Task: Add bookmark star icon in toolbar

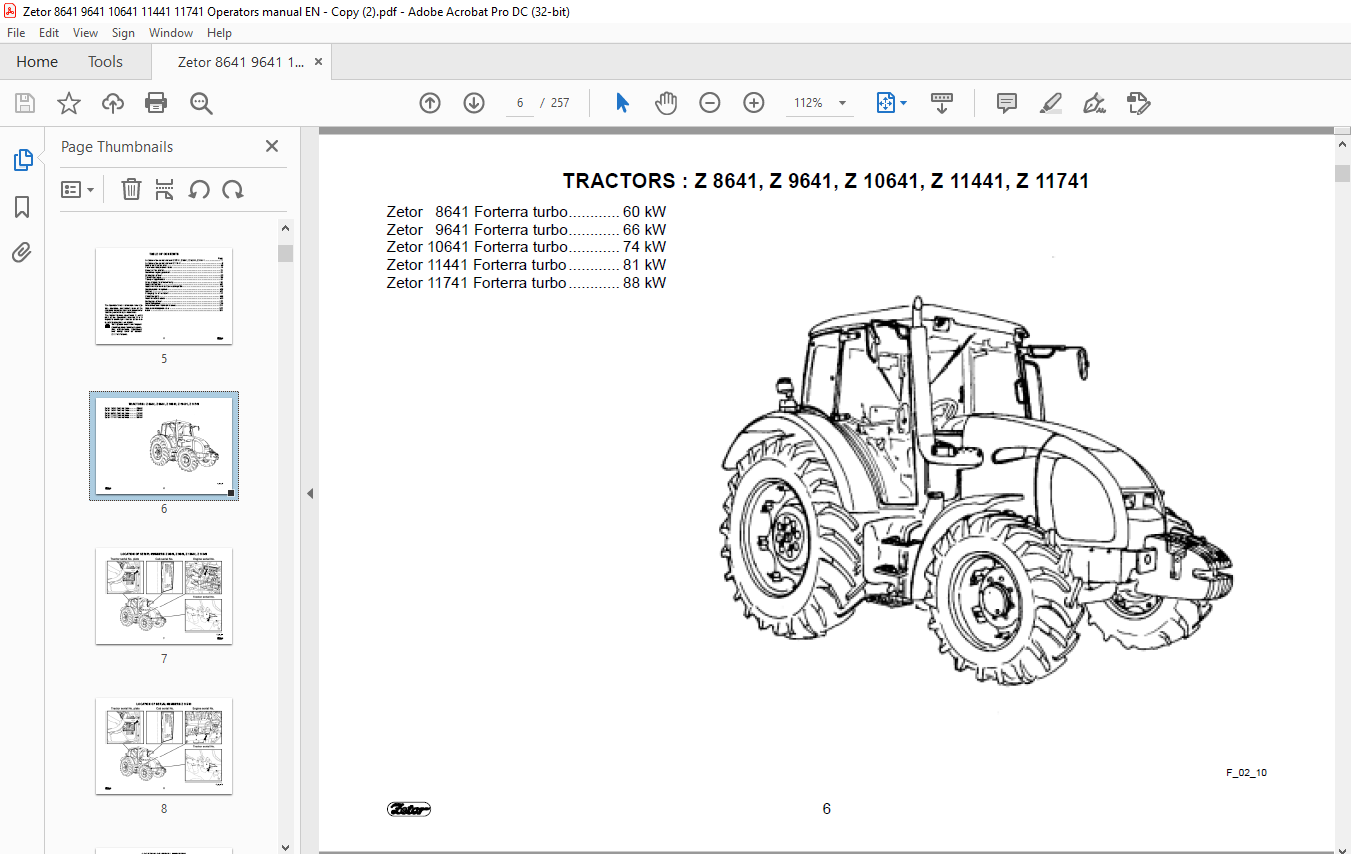Action: 68,103
